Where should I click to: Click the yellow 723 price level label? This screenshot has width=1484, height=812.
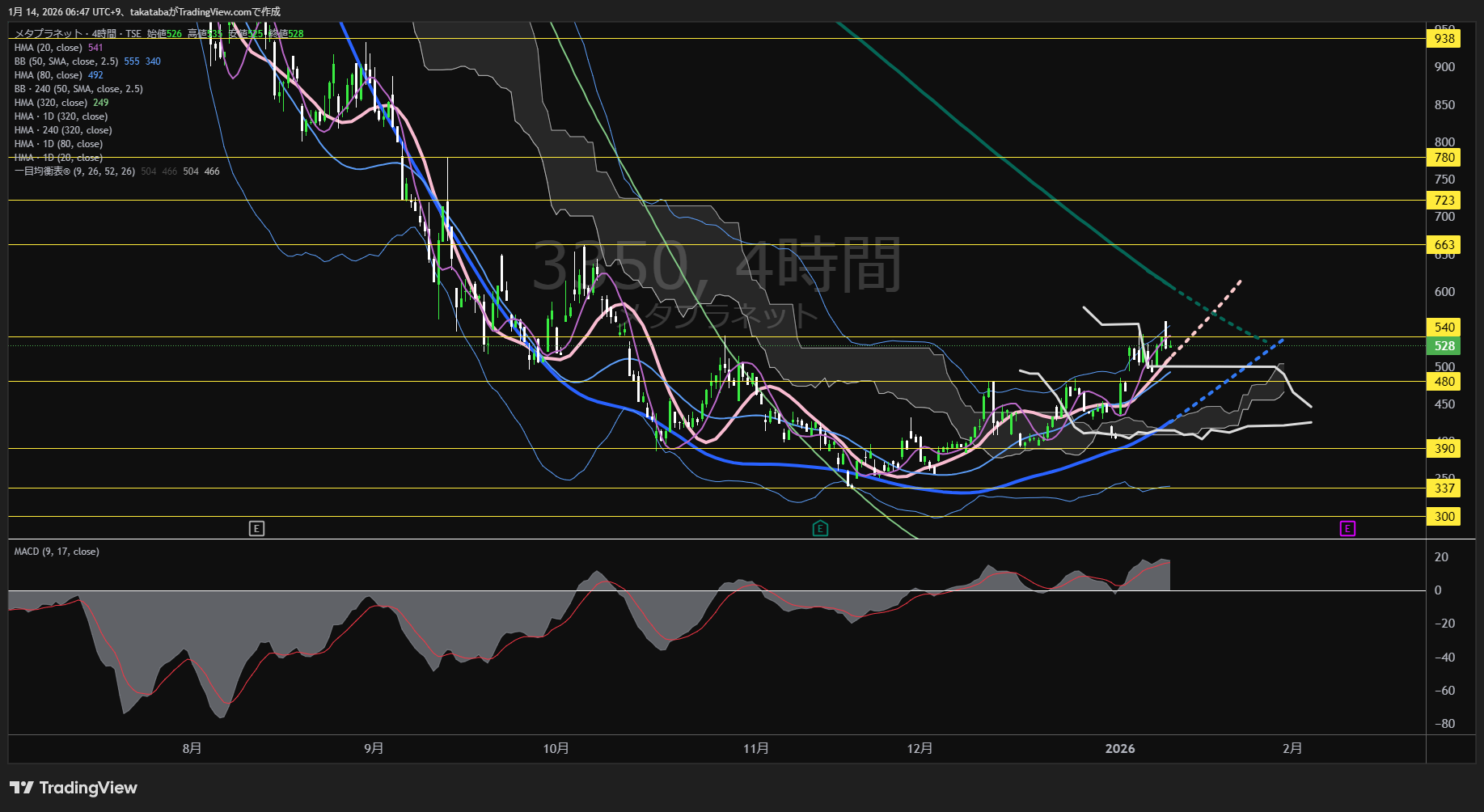[1444, 200]
